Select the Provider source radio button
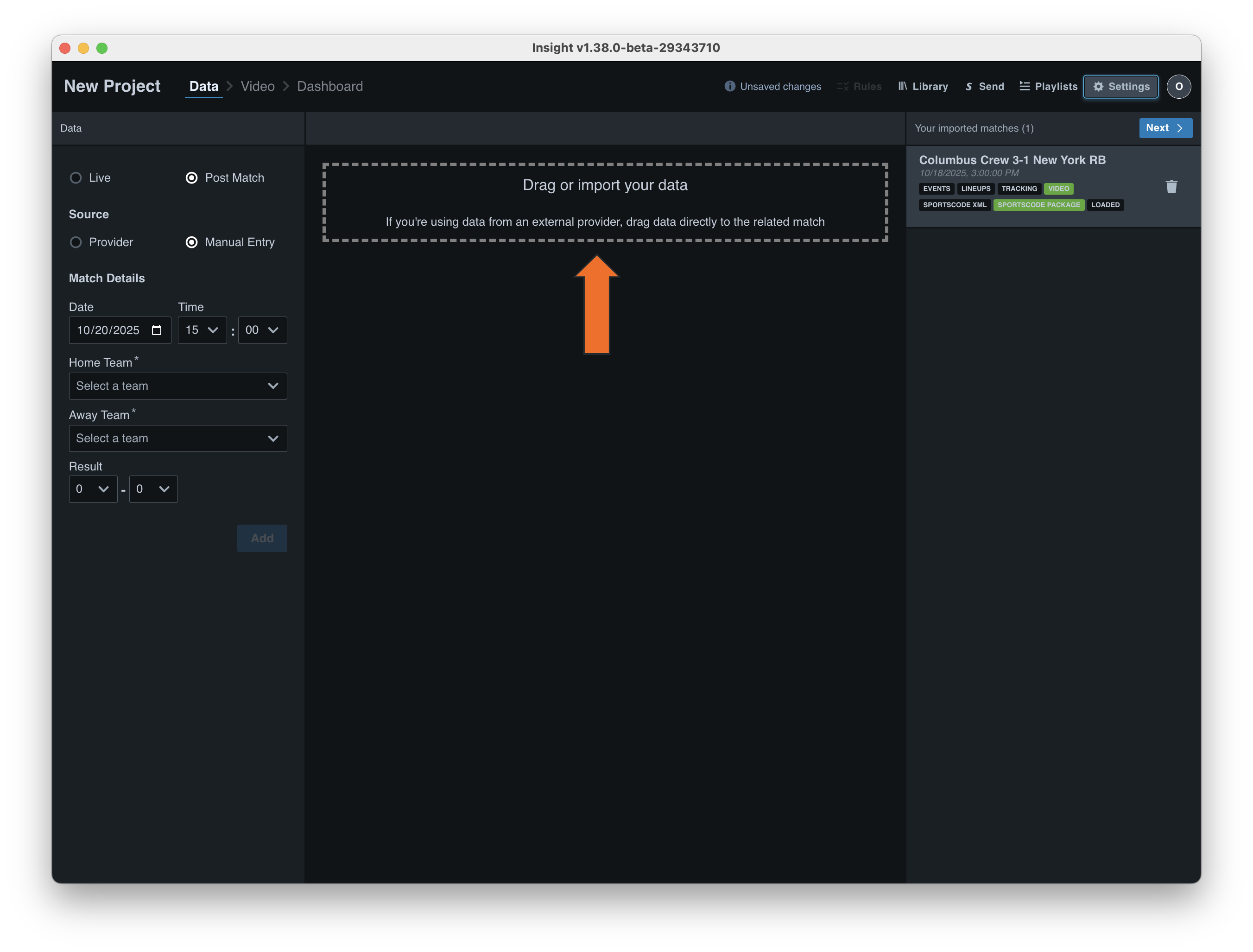1253x952 pixels. click(76, 242)
